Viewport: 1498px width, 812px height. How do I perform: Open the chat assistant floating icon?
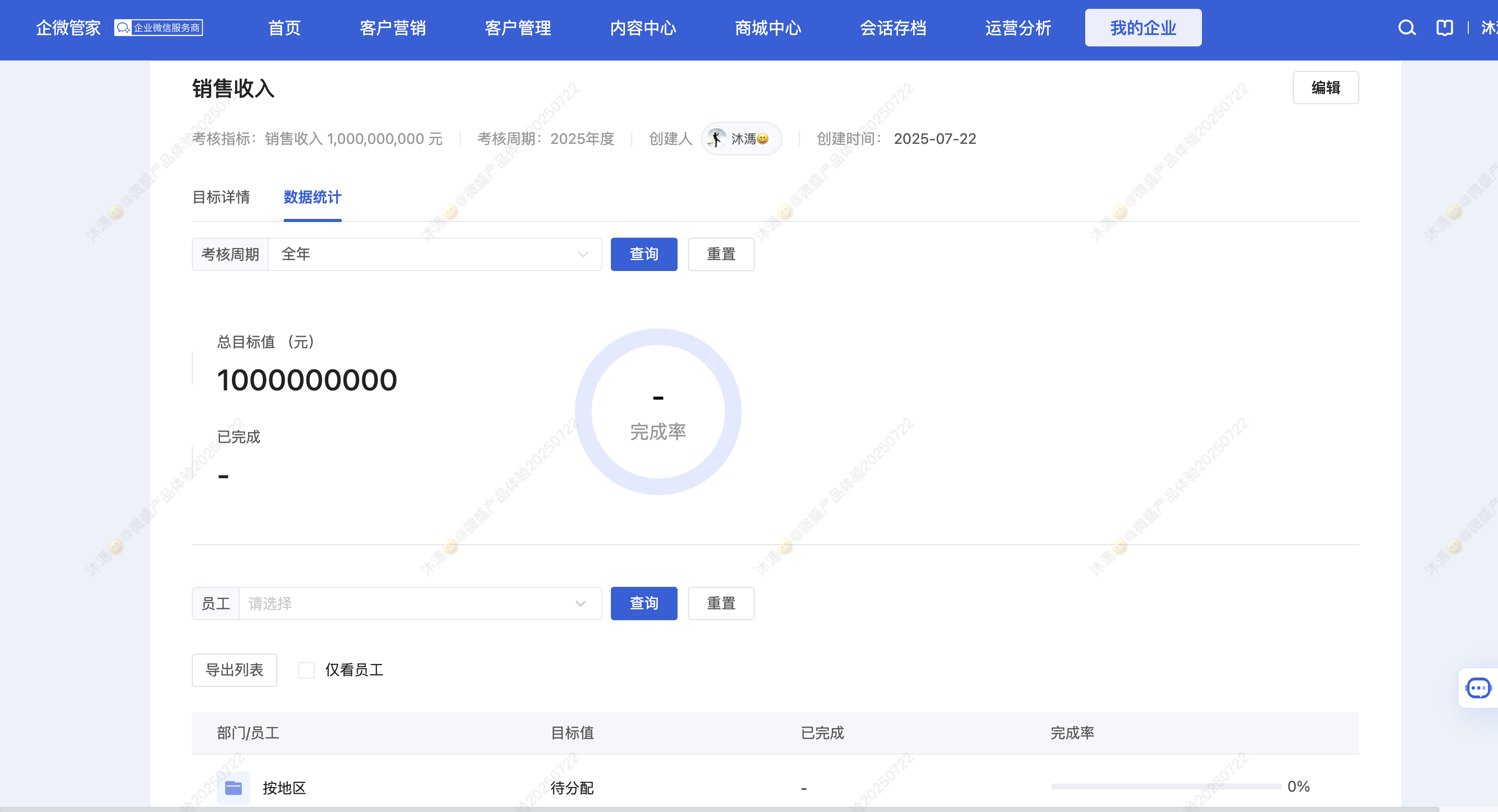pyautogui.click(x=1478, y=687)
